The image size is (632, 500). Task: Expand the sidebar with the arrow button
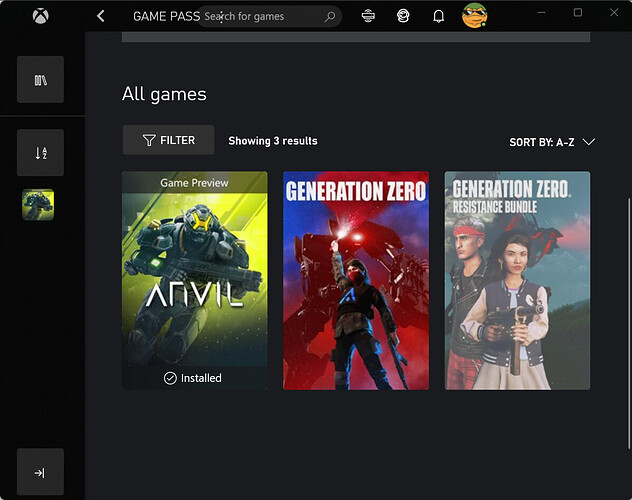tap(40, 472)
